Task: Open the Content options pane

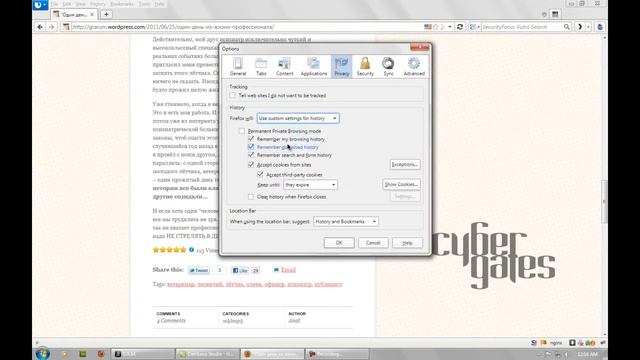Action: (284, 67)
